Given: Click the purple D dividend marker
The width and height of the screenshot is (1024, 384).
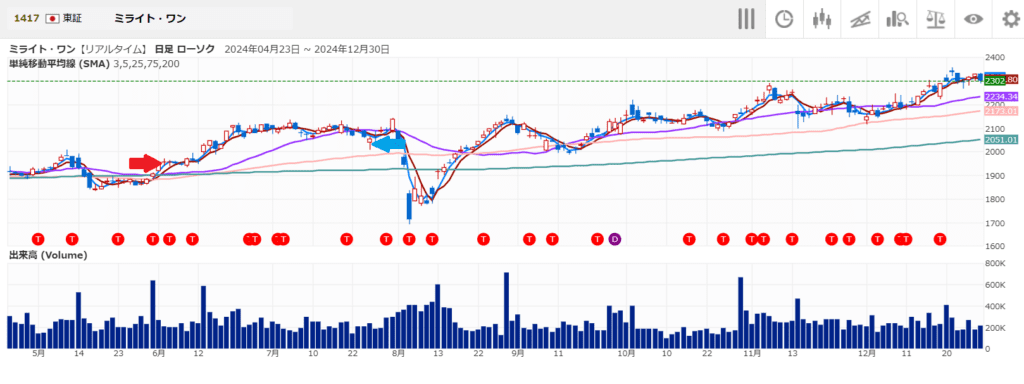Looking at the screenshot, I should [x=614, y=239].
